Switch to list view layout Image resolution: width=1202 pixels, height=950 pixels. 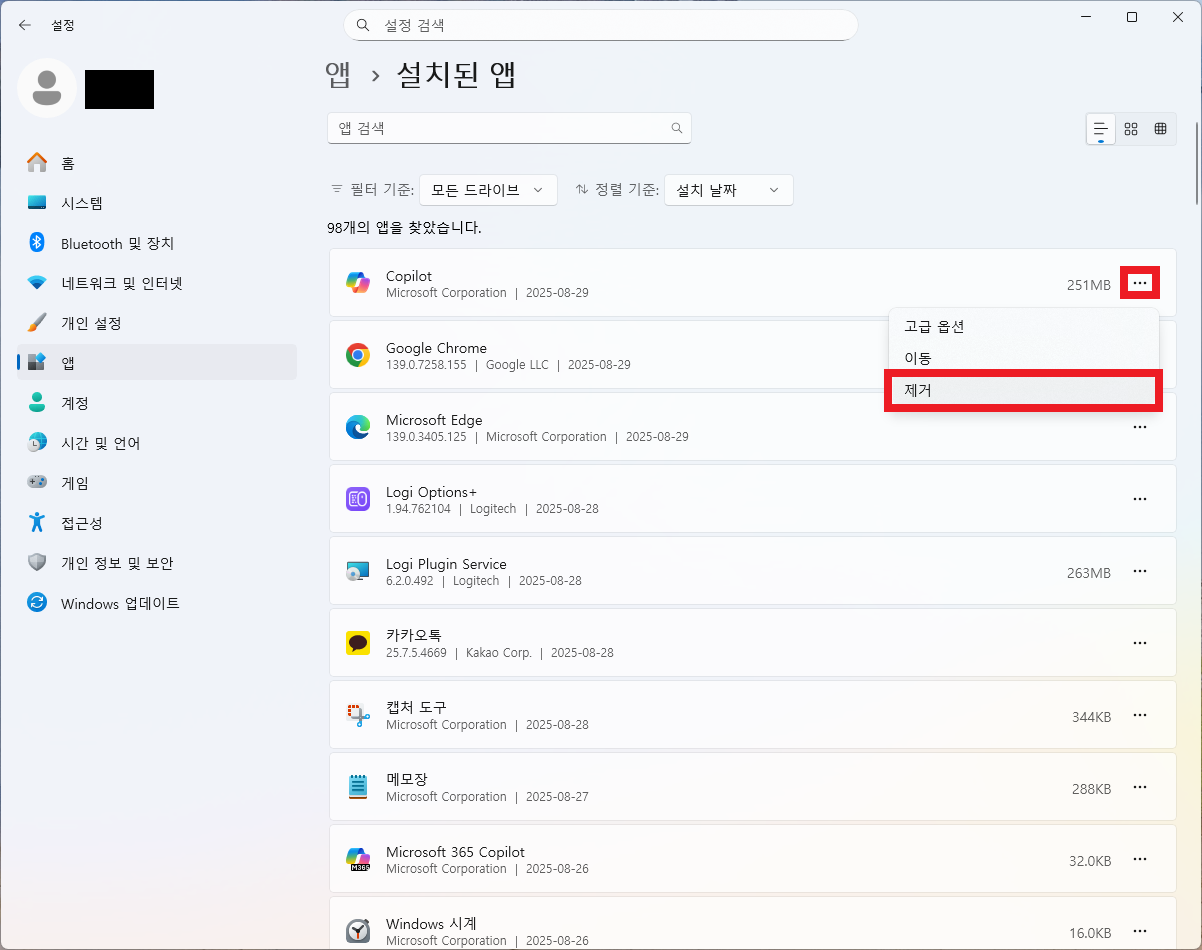coord(1101,129)
